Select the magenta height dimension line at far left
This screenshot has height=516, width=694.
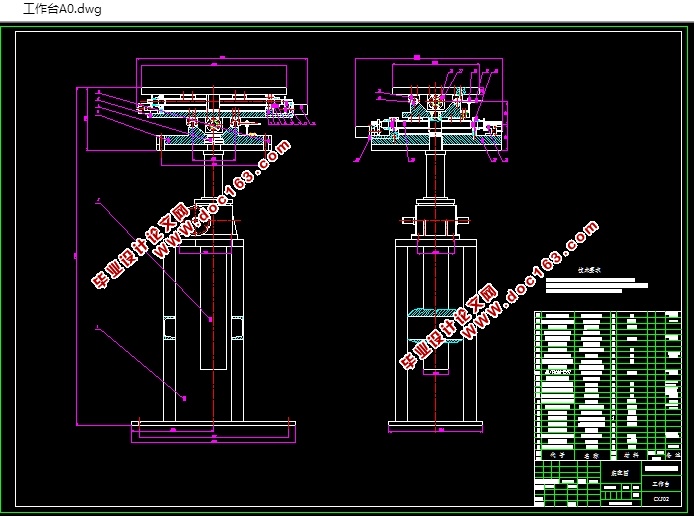(x=77, y=257)
